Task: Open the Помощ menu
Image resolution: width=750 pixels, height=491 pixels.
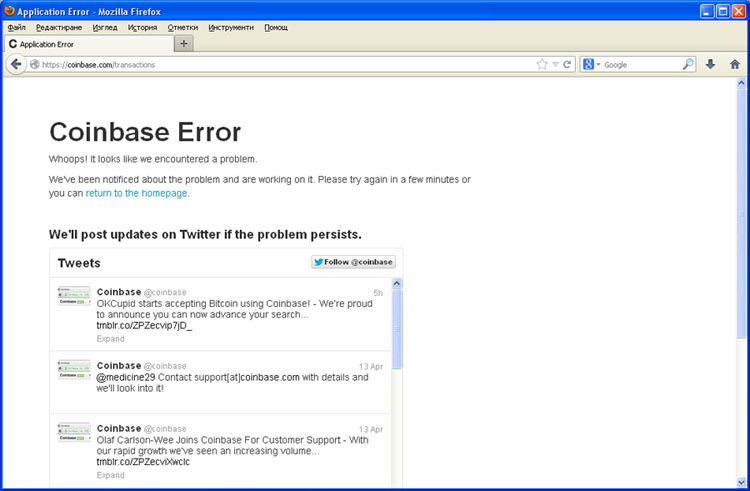Action: click(x=276, y=27)
